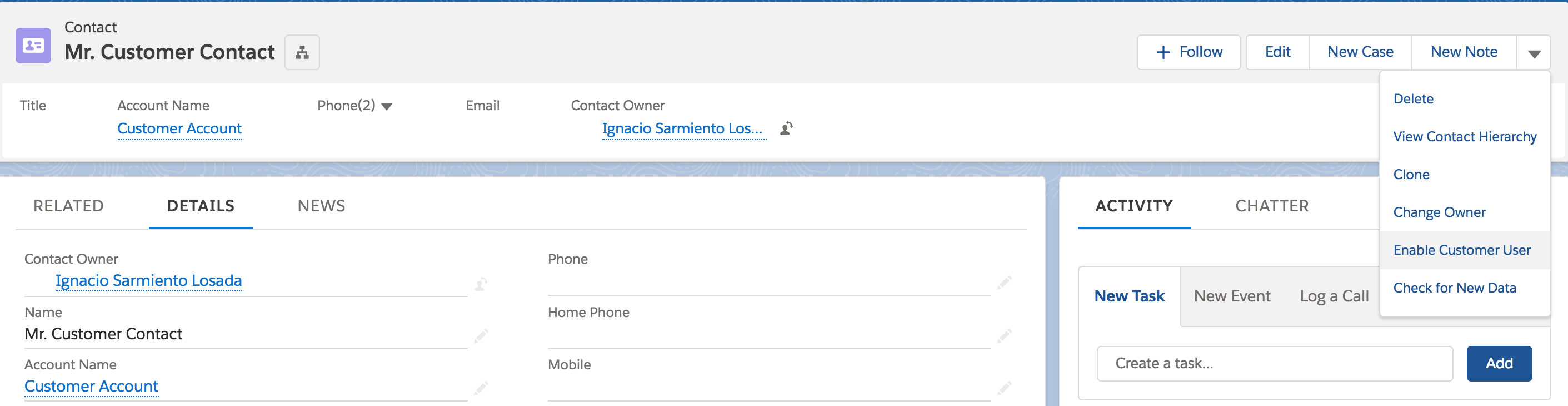Edit the Mobile field pencil icon

click(x=1005, y=388)
